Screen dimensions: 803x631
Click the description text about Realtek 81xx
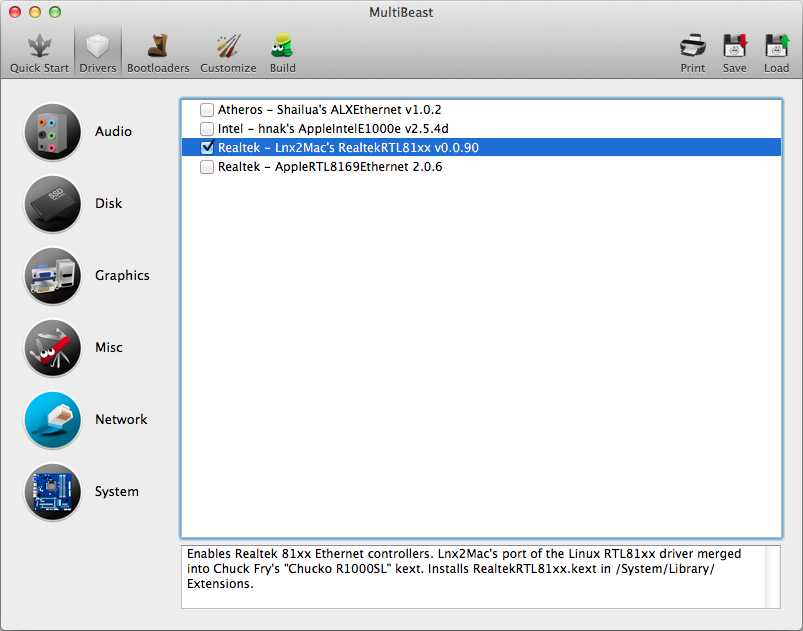(x=463, y=569)
